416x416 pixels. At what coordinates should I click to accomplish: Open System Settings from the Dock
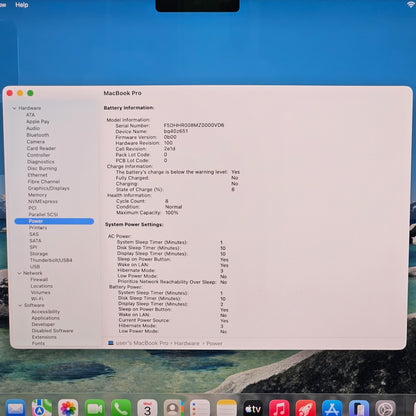[385, 408]
